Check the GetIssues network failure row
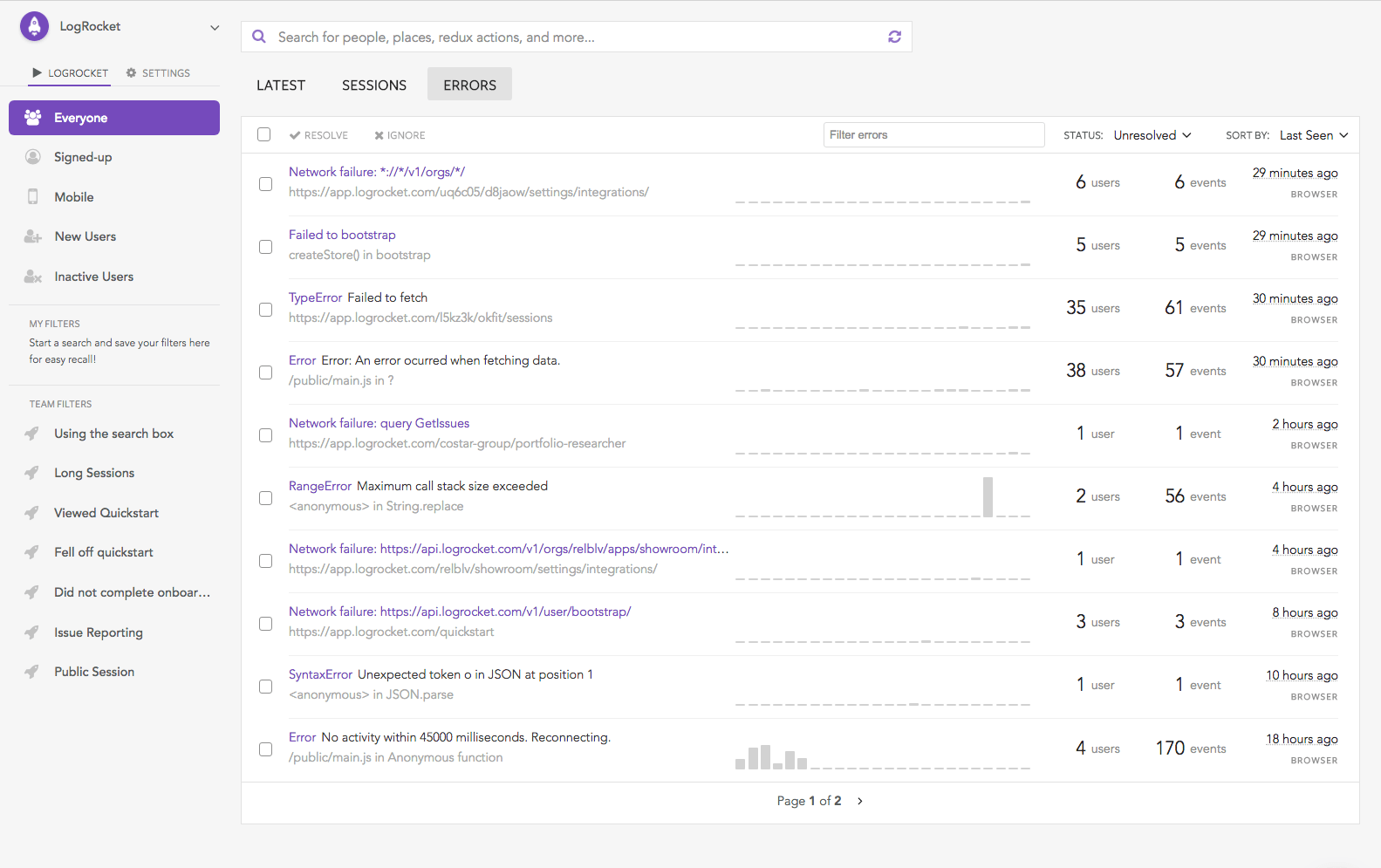Image resolution: width=1381 pixels, height=868 pixels. pos(265,435)
